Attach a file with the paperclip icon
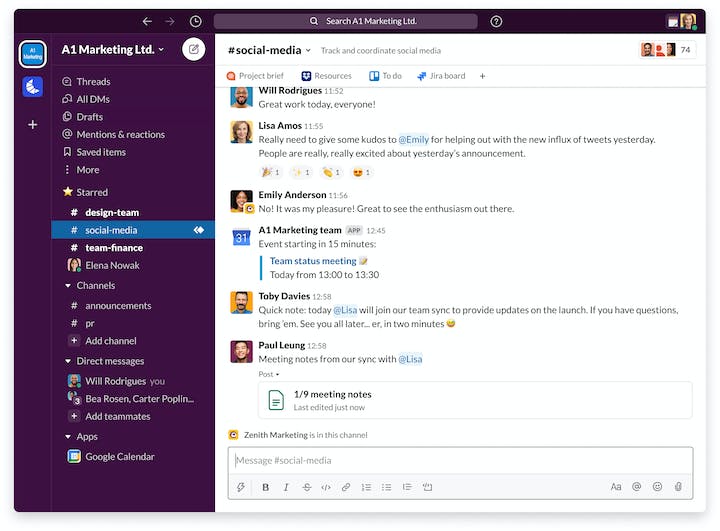Viewport: 720px width, 531px height. [678, 486]
